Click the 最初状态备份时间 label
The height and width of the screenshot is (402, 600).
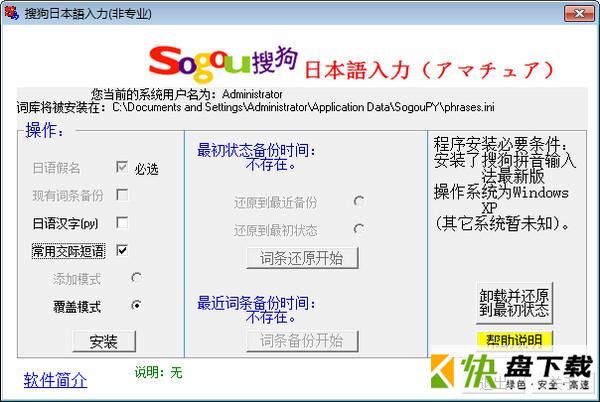point(256,150)
